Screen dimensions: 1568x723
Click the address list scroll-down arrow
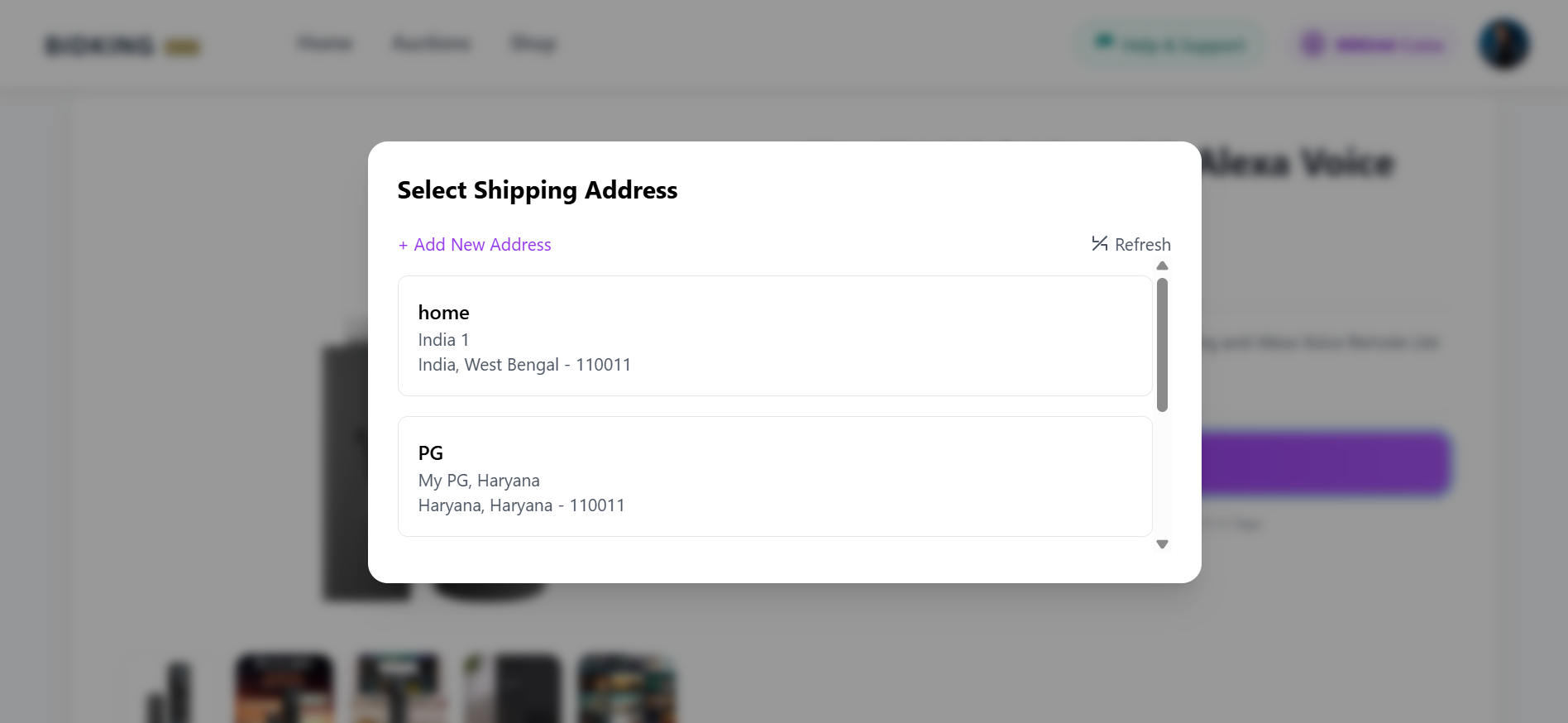click(1162, 543)
